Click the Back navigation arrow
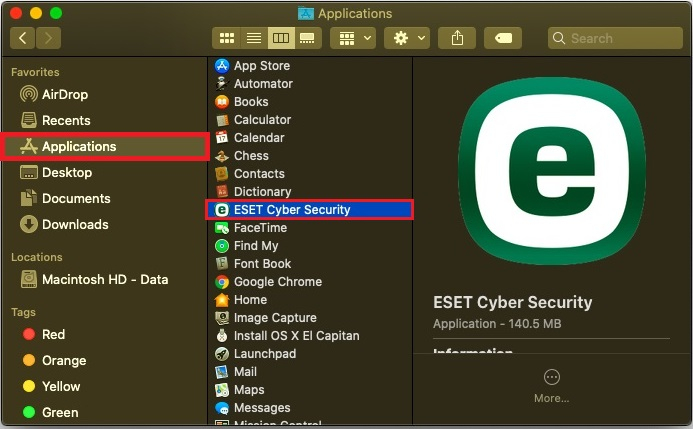This screenshot has height=429, width=693. pos(23,38)
